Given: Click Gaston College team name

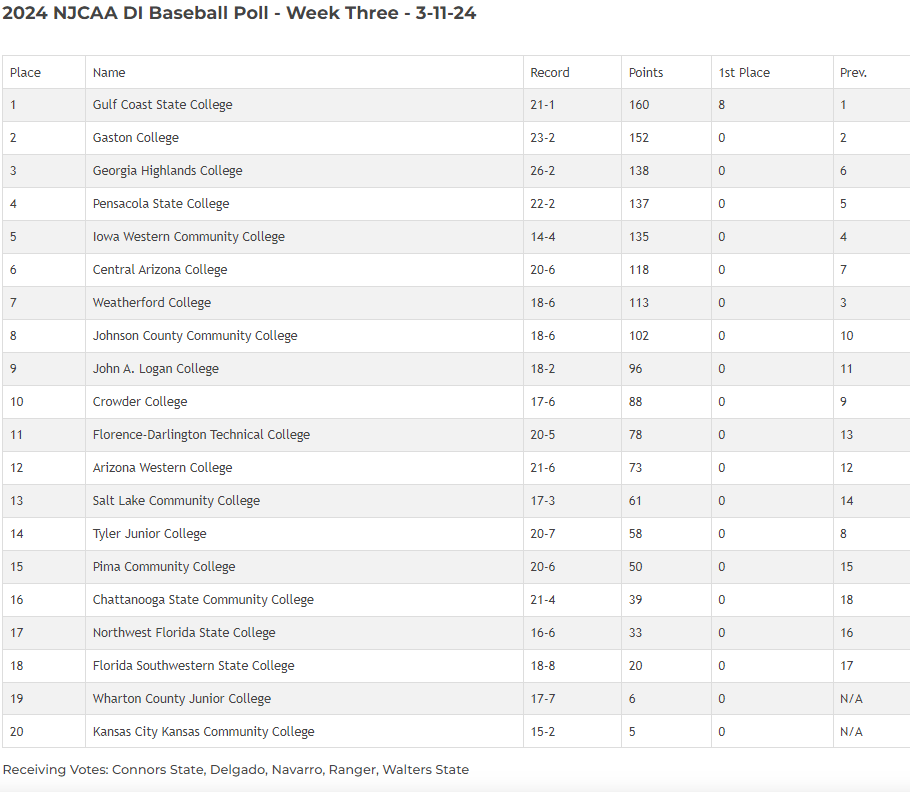Looking at the screenshot, I should pyautogui.click(x=136, y=138).
